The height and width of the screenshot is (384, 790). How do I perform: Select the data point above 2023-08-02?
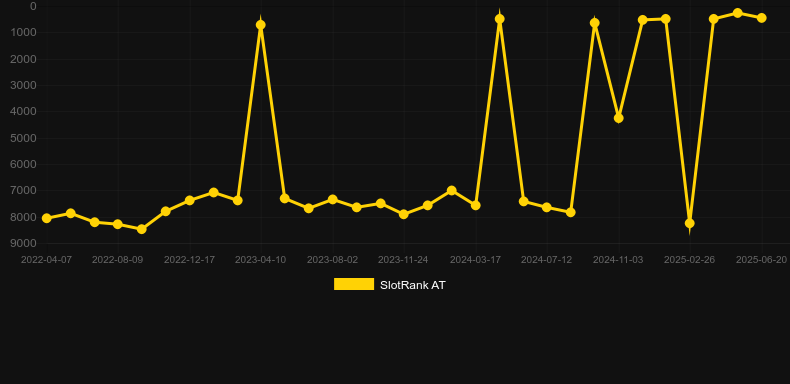point(333,200)
